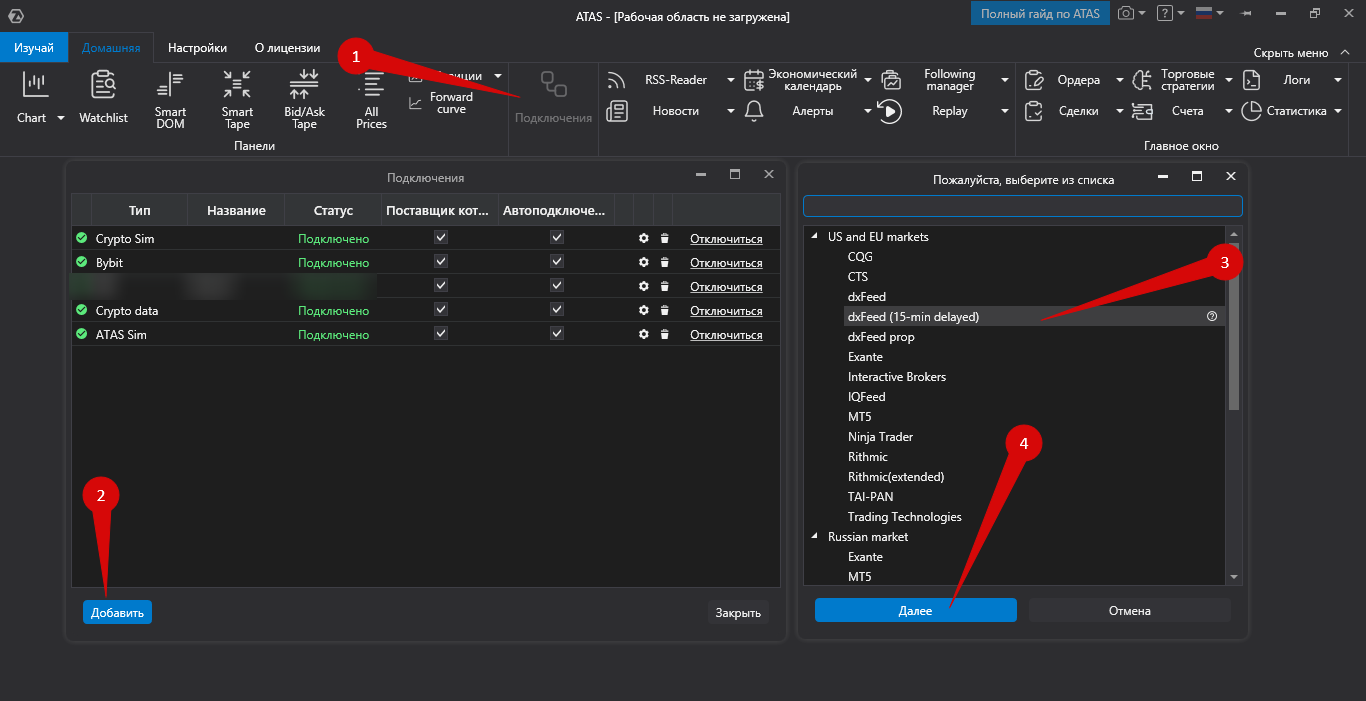Open Полный гайд по ATAS
The width and height of the screenshot is (1366, 701).
(1040, 13)
